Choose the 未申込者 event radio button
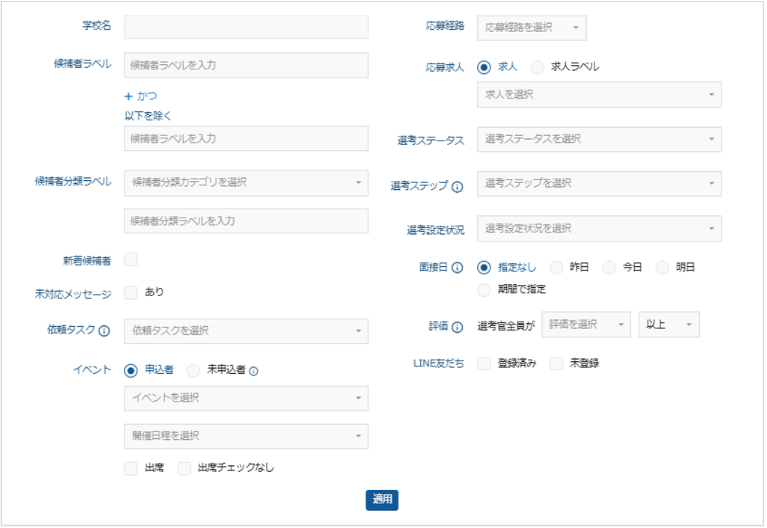The width and height of the screenshot is (767, 528). pos(193,370)
